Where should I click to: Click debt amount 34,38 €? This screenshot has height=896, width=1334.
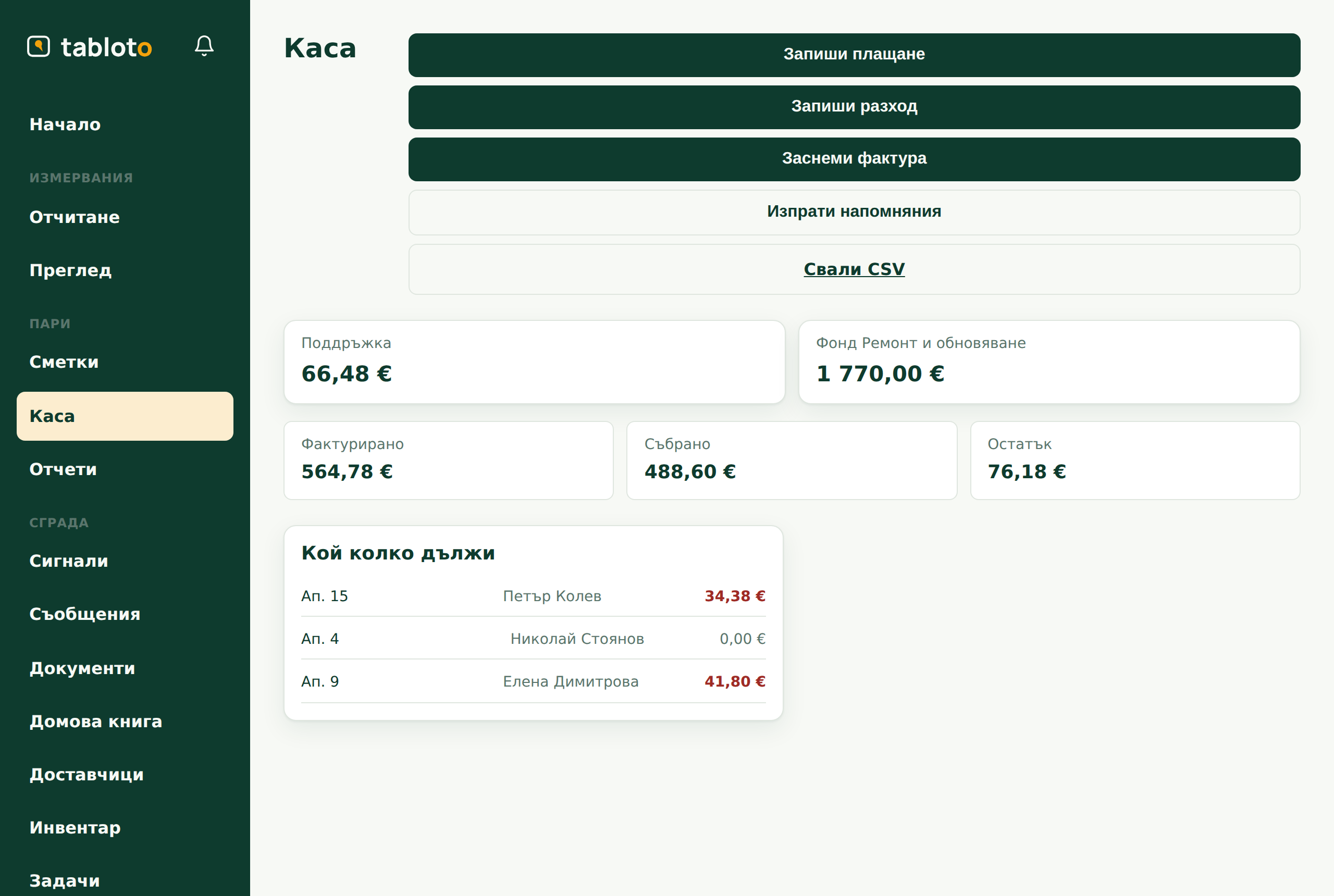[734, 596]
